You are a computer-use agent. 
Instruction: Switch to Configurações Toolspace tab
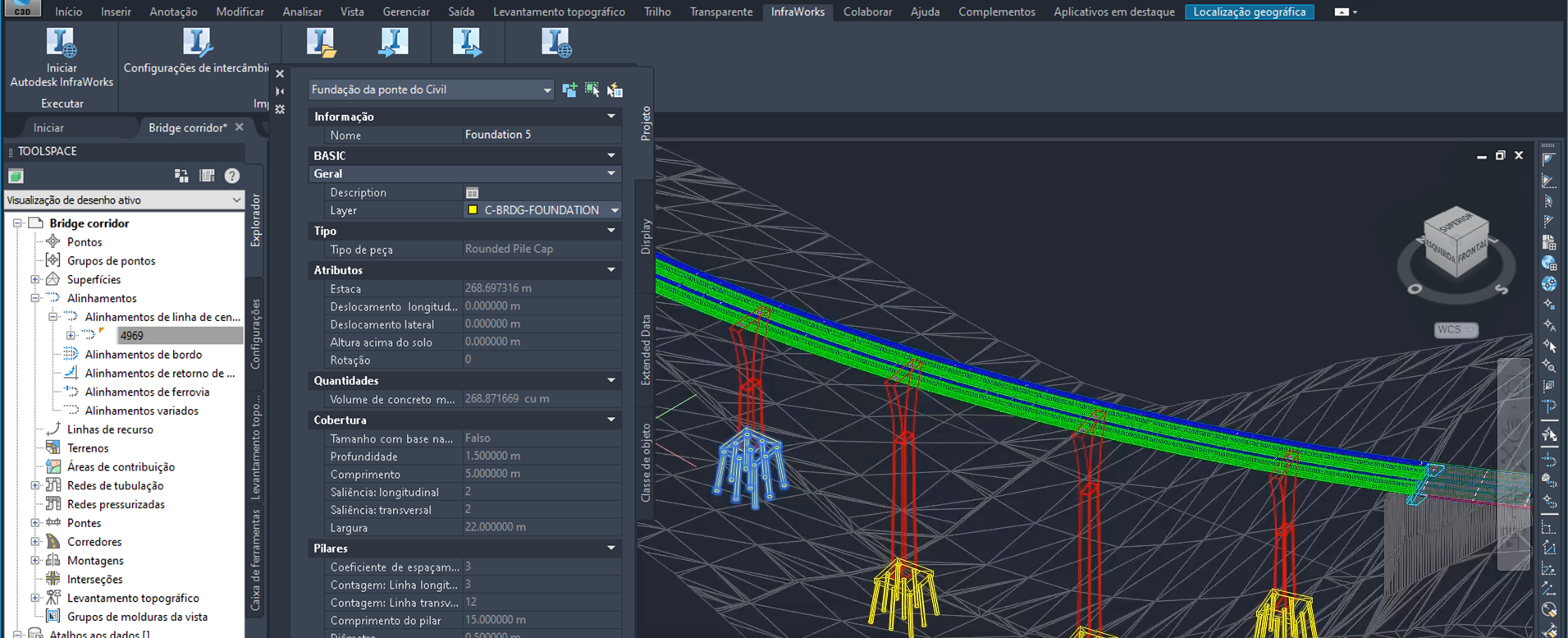[255, 333]
